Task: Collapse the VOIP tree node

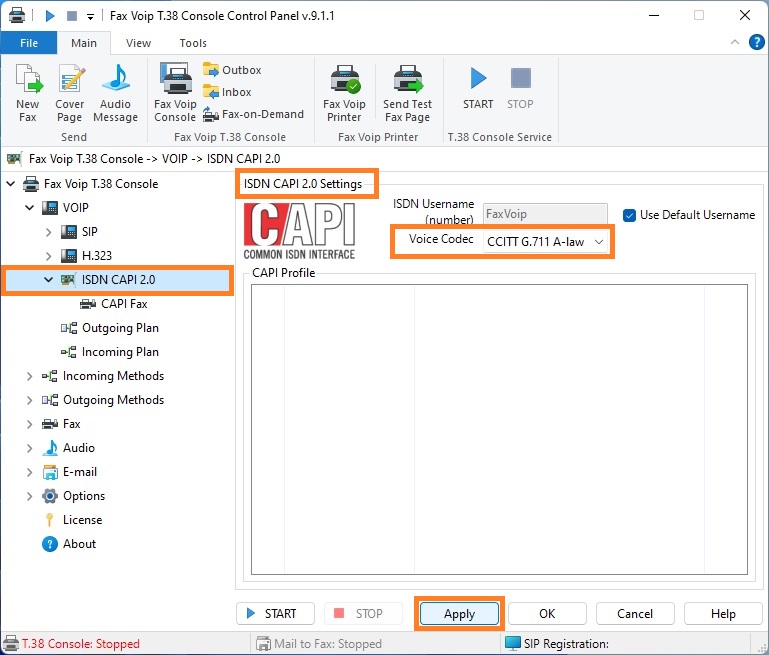Action: [29, 208]
